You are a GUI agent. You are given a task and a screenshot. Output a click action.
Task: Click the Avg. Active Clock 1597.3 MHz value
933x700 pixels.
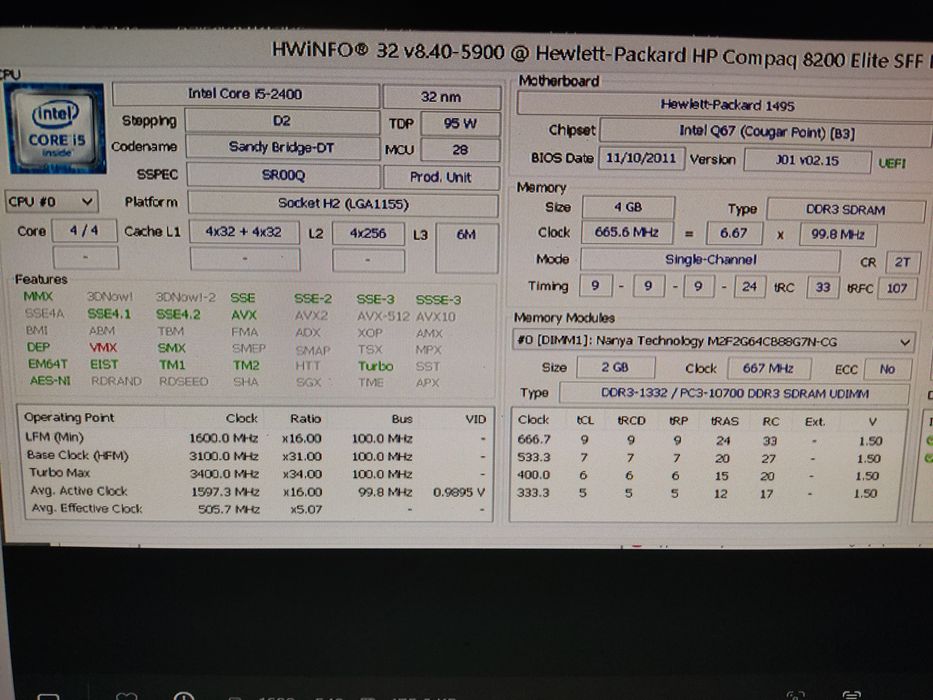coord(226,492)
